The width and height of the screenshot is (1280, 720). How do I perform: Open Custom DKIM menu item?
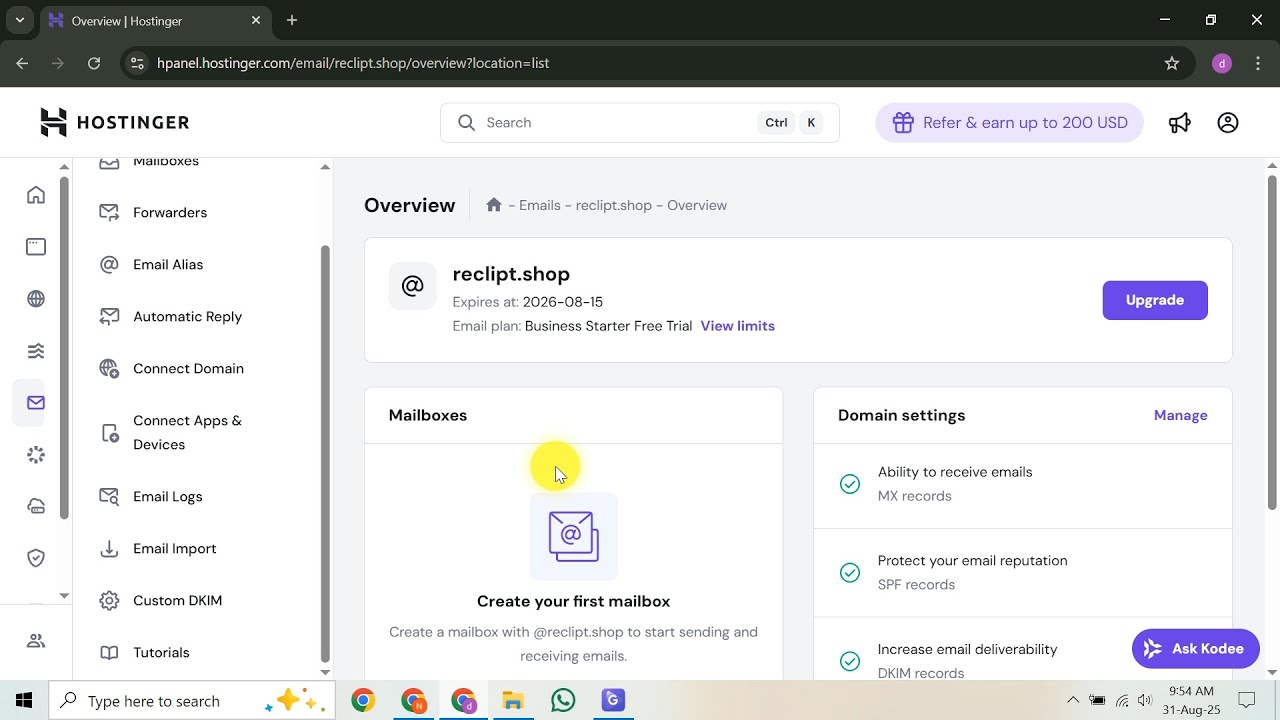tap(177, 600)
